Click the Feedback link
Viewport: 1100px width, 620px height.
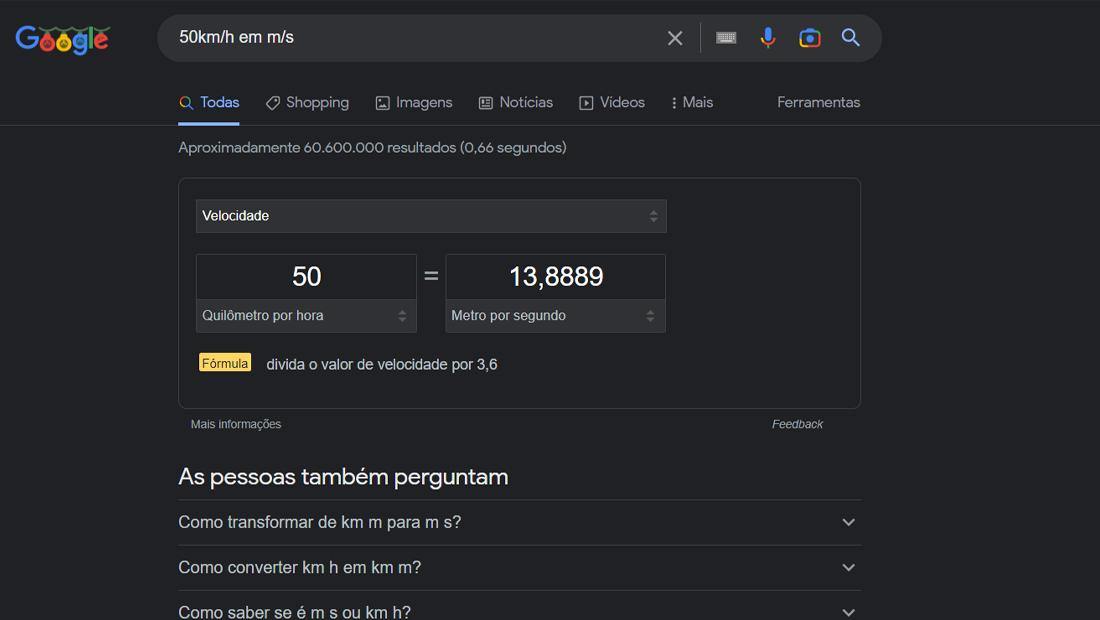point(797,424)
